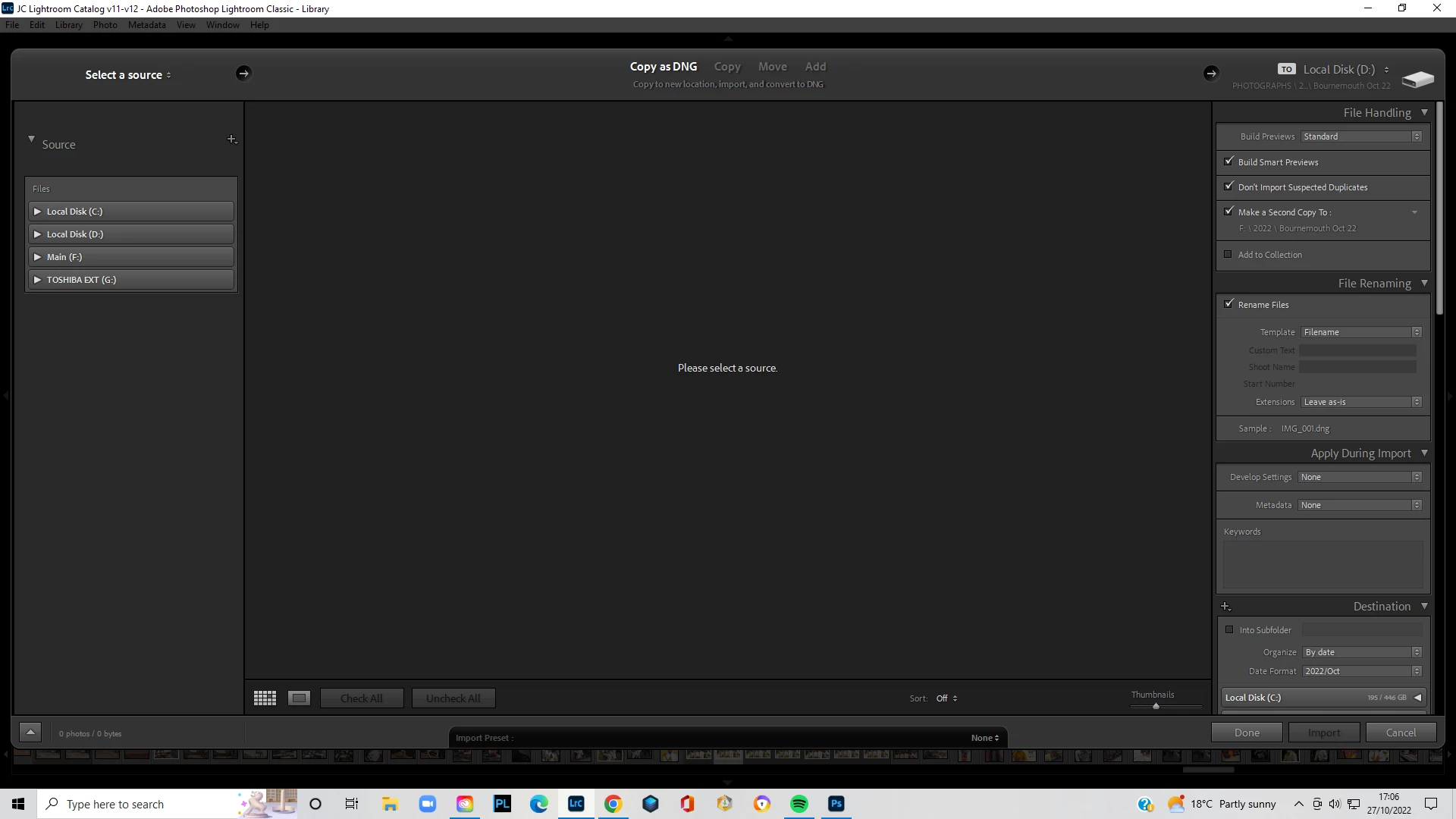Click the plus icon beside Destination
This screenshot has height=819, width=1456.
(x=1225, y=607)
